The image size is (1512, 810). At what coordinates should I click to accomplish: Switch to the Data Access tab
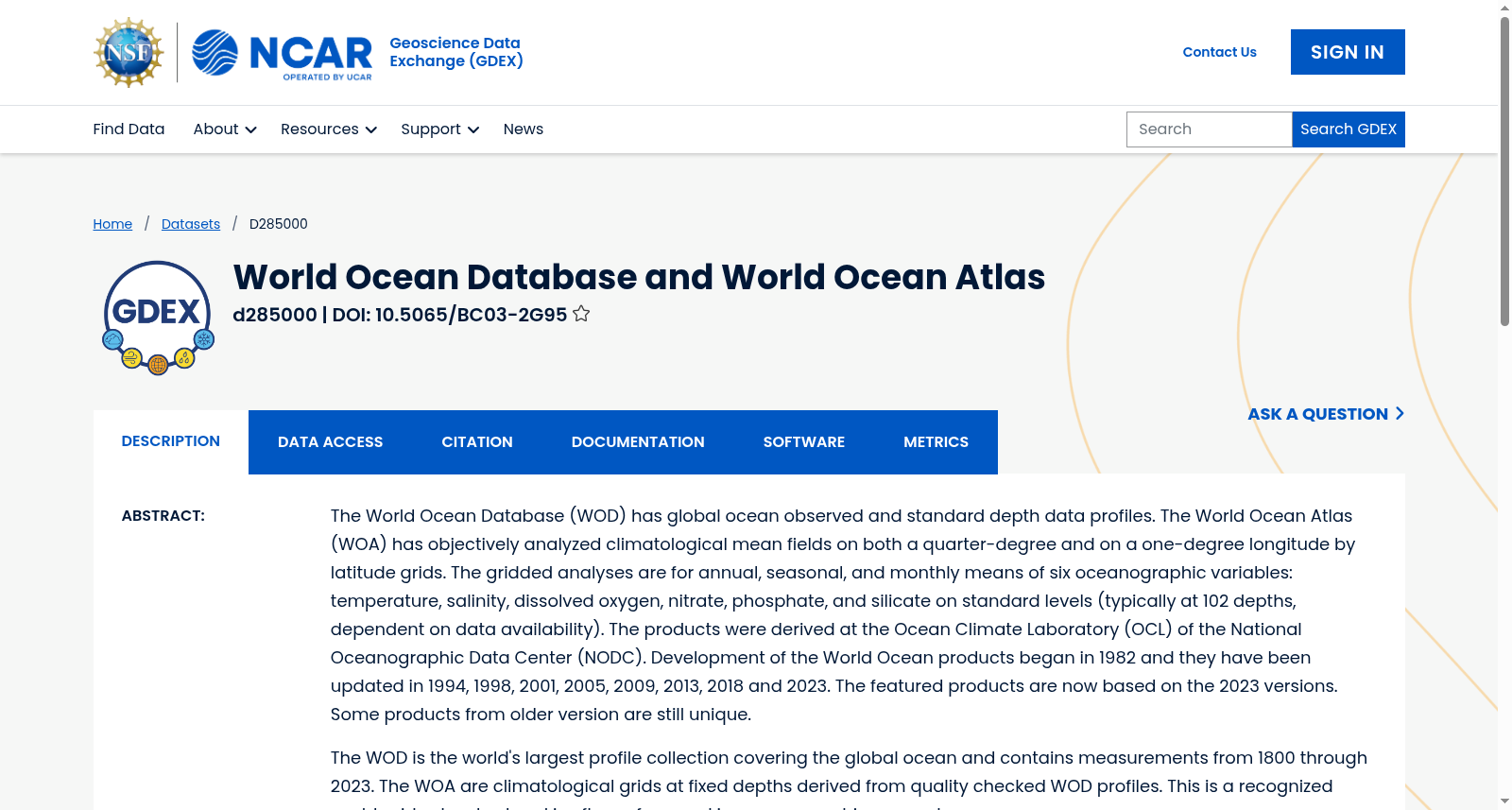tap(330, 442)
